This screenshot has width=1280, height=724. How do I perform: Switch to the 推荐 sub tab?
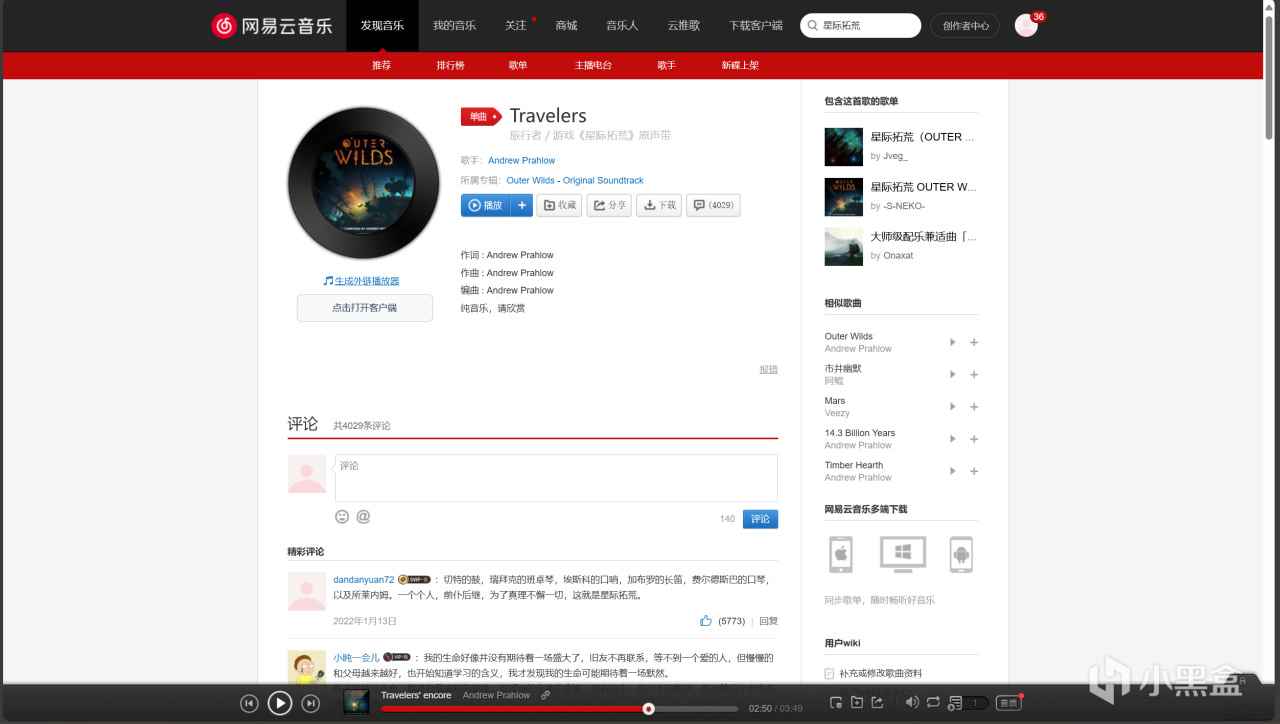point(382,65)
